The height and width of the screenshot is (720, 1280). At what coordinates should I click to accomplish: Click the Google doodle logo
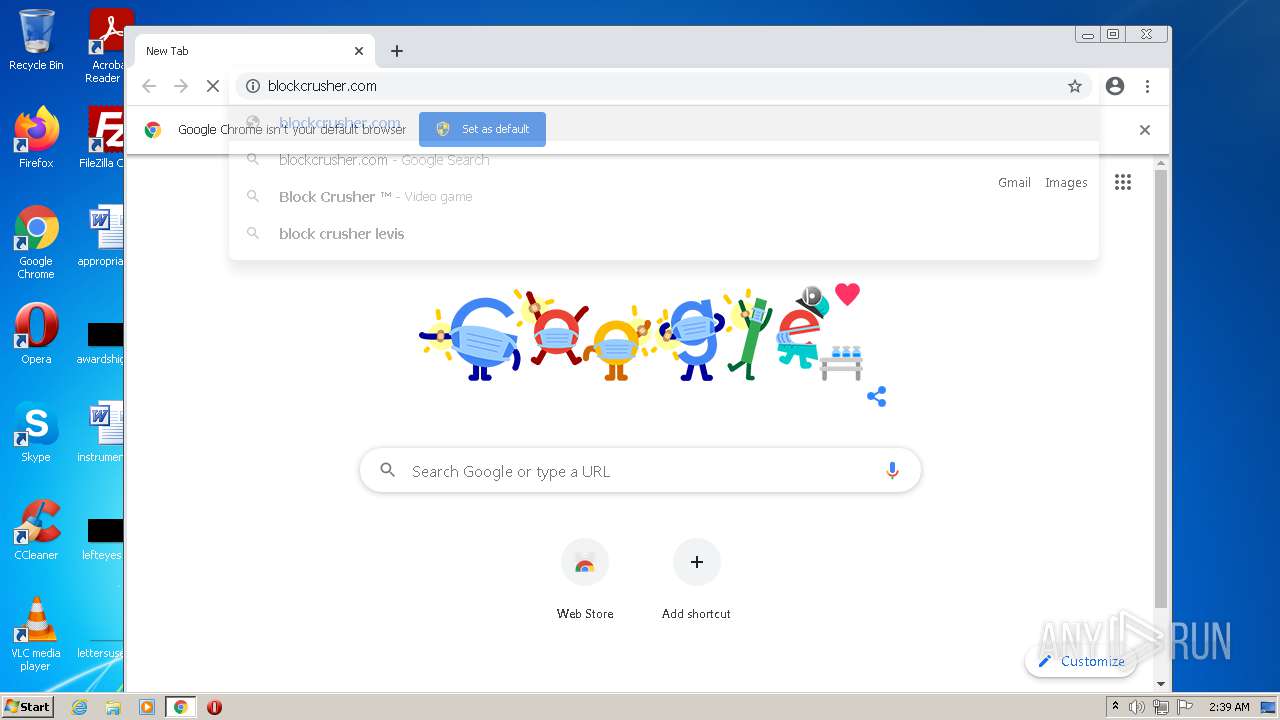click(x=640, y=335)
